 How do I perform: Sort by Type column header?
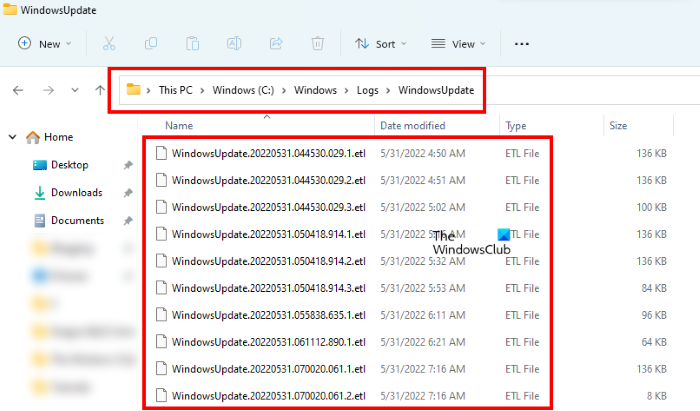pyautogui.click(x=516, y=126)
